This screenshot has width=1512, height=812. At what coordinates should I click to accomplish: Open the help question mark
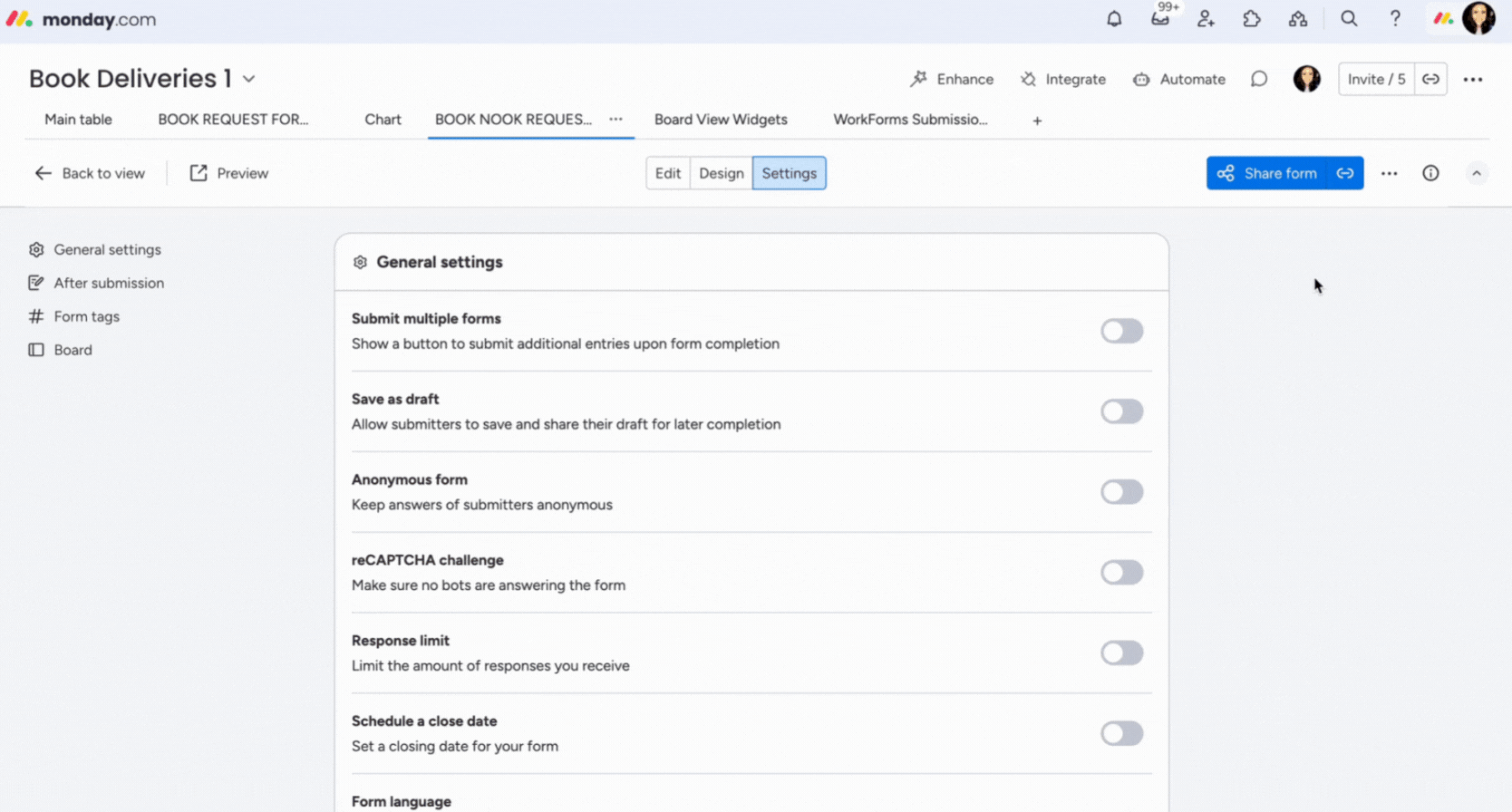point(1395,19)
